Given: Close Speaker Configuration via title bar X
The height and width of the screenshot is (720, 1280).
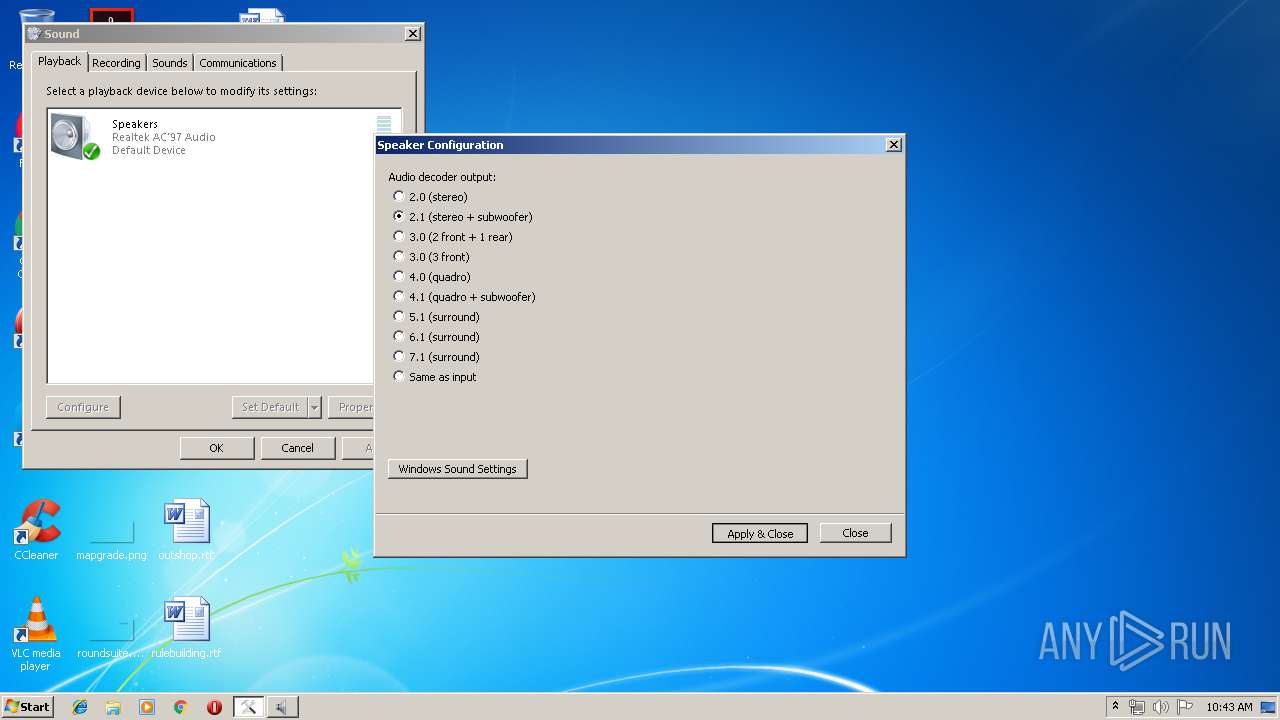Looking at the screenshot, I should [894, 145].
